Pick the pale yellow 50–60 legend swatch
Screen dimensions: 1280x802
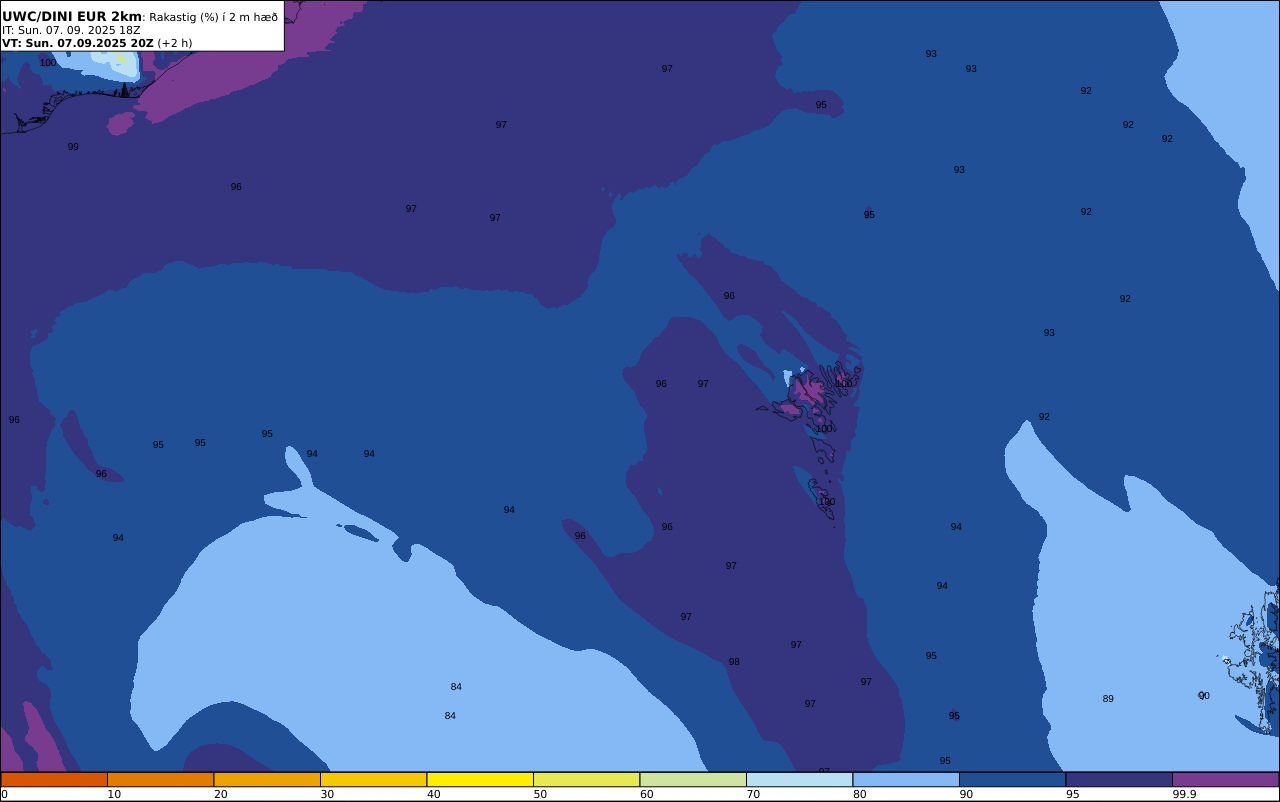pyautogui.click(x=586, y=779)
